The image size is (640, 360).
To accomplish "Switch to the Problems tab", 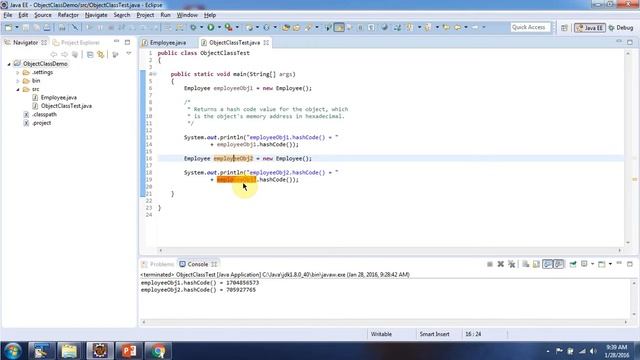I will pyautogui.click(x=158, y=264).
